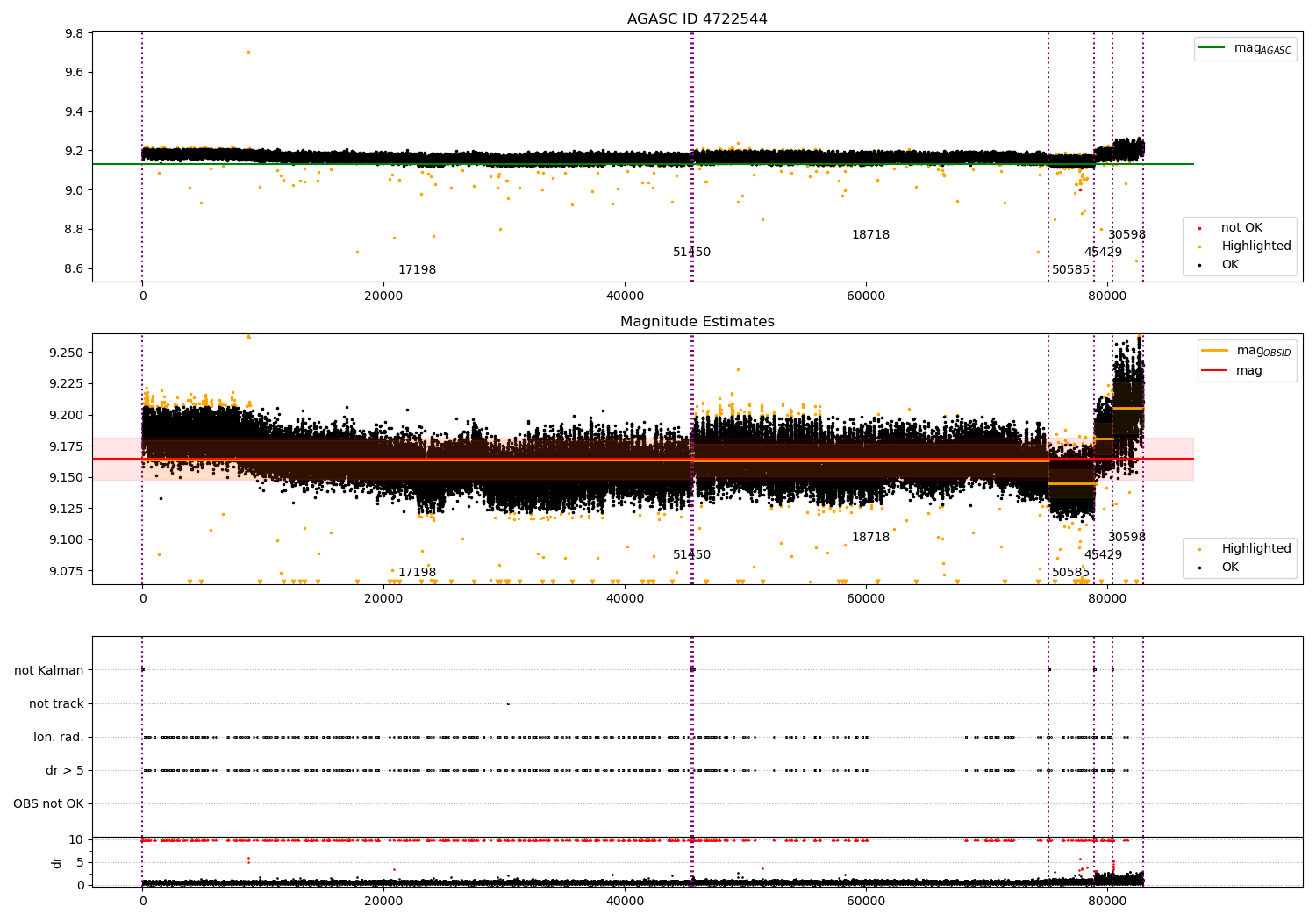Click the 9.175 y-axis tick label
This screenshot has height=921, width=1316.
(68, 446)
